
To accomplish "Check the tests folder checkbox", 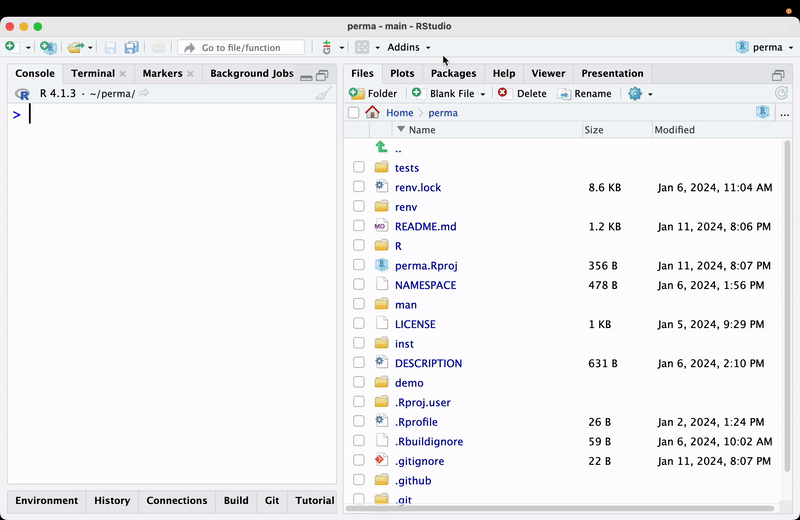I will click(359, 167).
